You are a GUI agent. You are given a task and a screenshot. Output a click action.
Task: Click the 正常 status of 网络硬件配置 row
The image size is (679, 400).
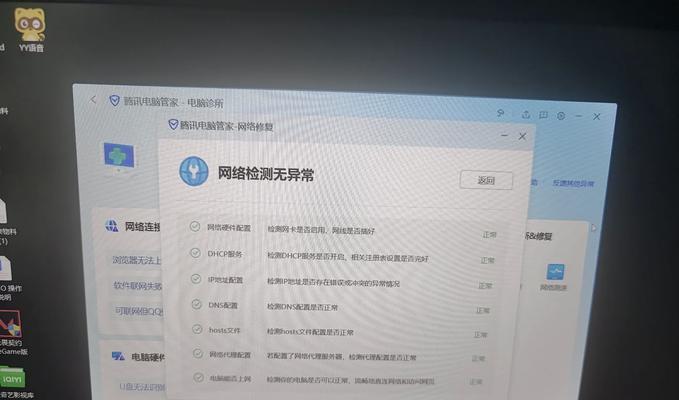(x=489, y=235)
